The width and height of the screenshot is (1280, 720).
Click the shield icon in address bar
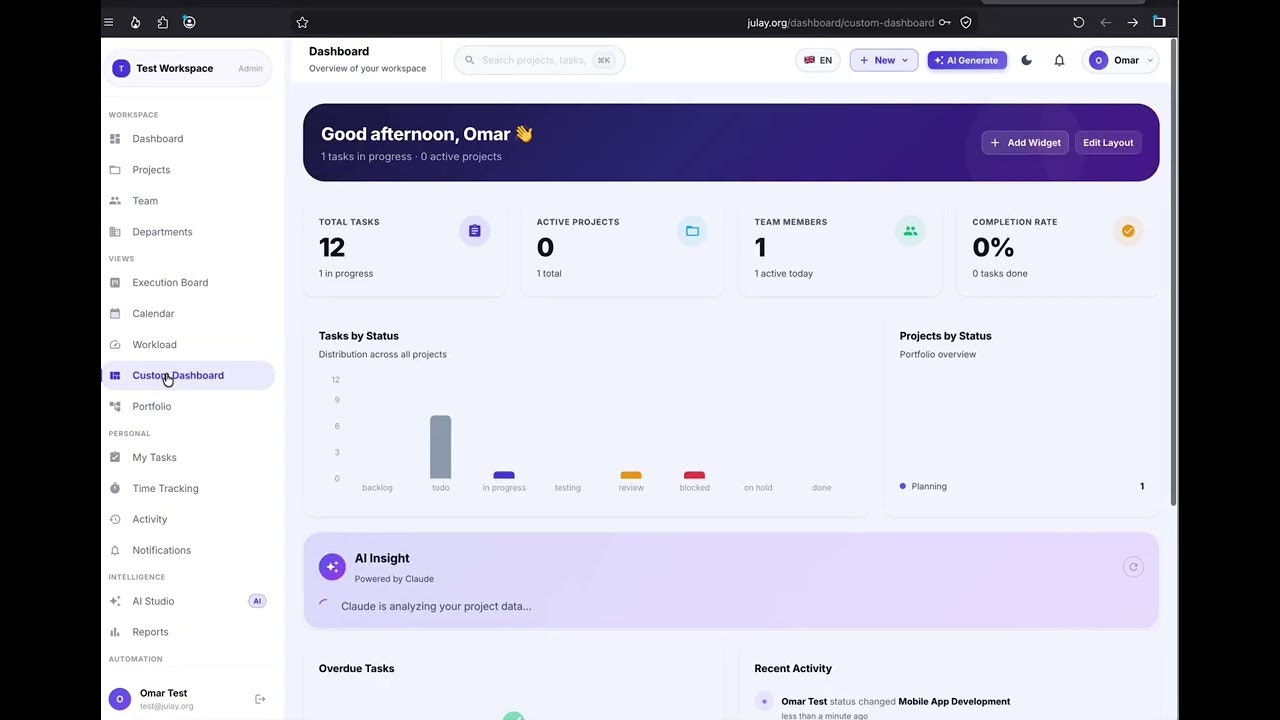pos(966,22)
